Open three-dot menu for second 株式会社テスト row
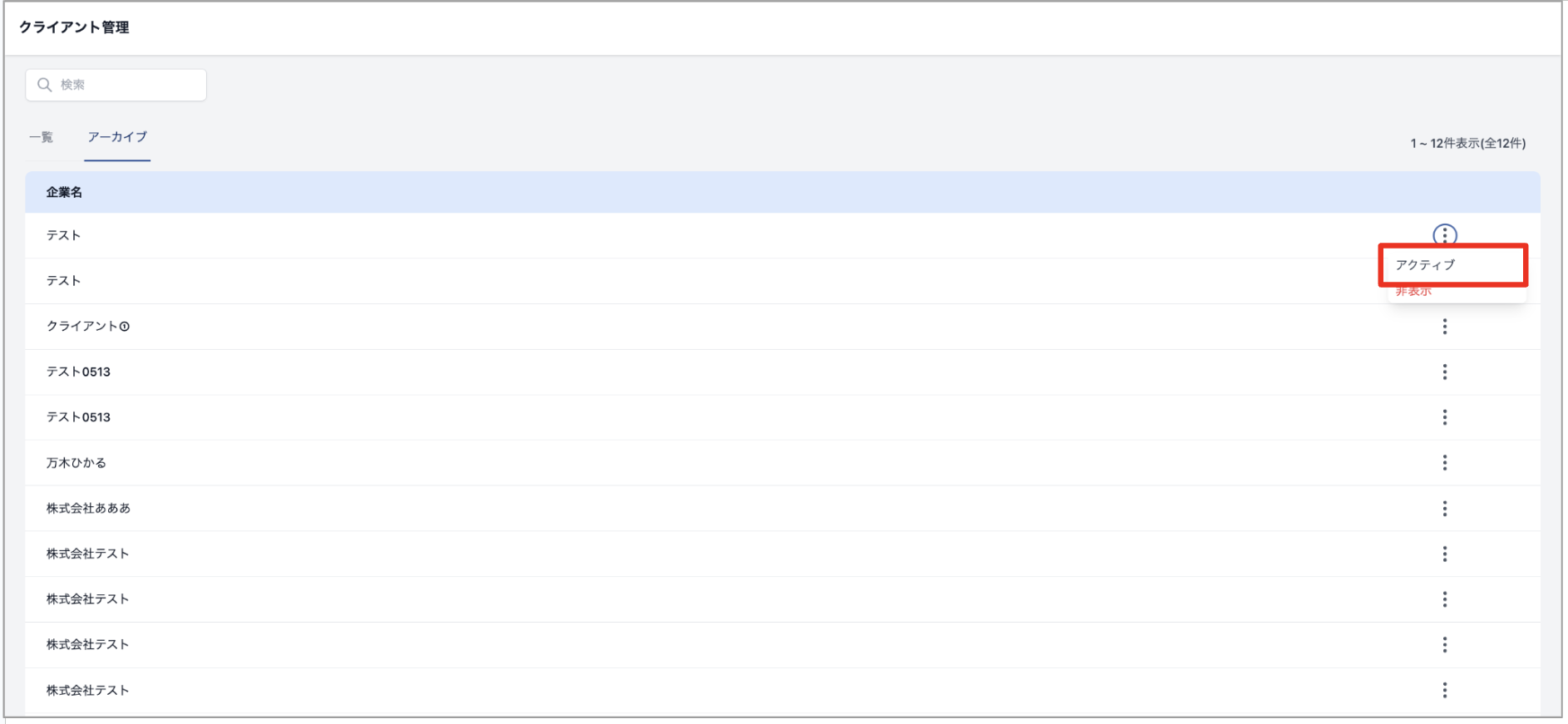This screenshot has width=1568, height=724. pyautogui.click(x=1444, y=599)
